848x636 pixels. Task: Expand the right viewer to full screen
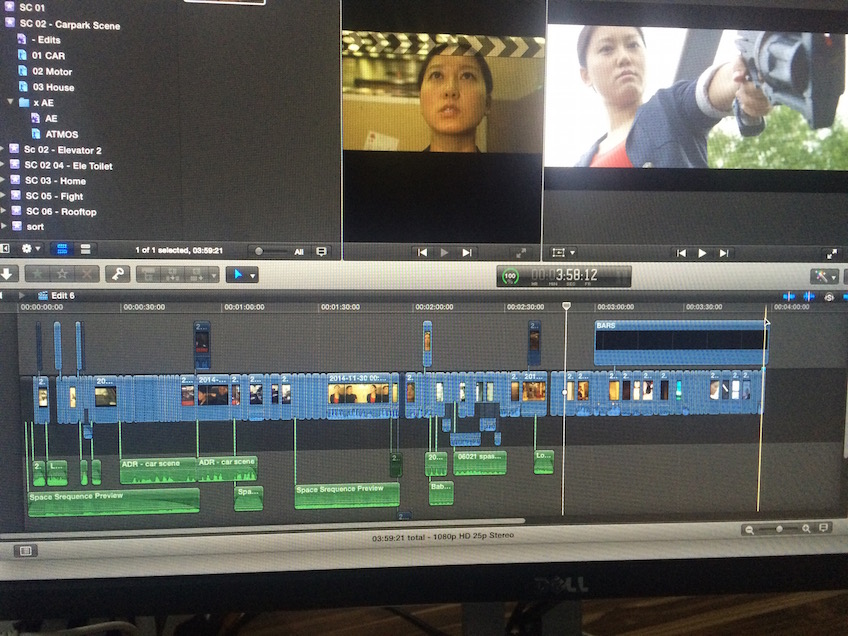pos(830,254)
